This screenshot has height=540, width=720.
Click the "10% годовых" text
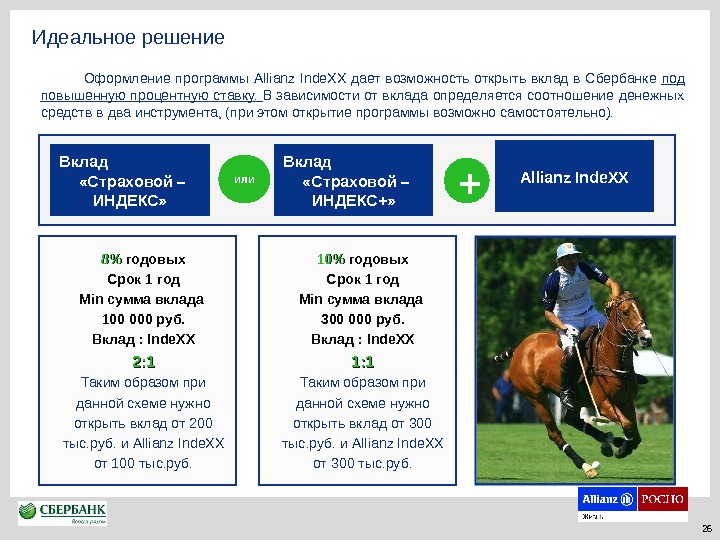(362, 259)
